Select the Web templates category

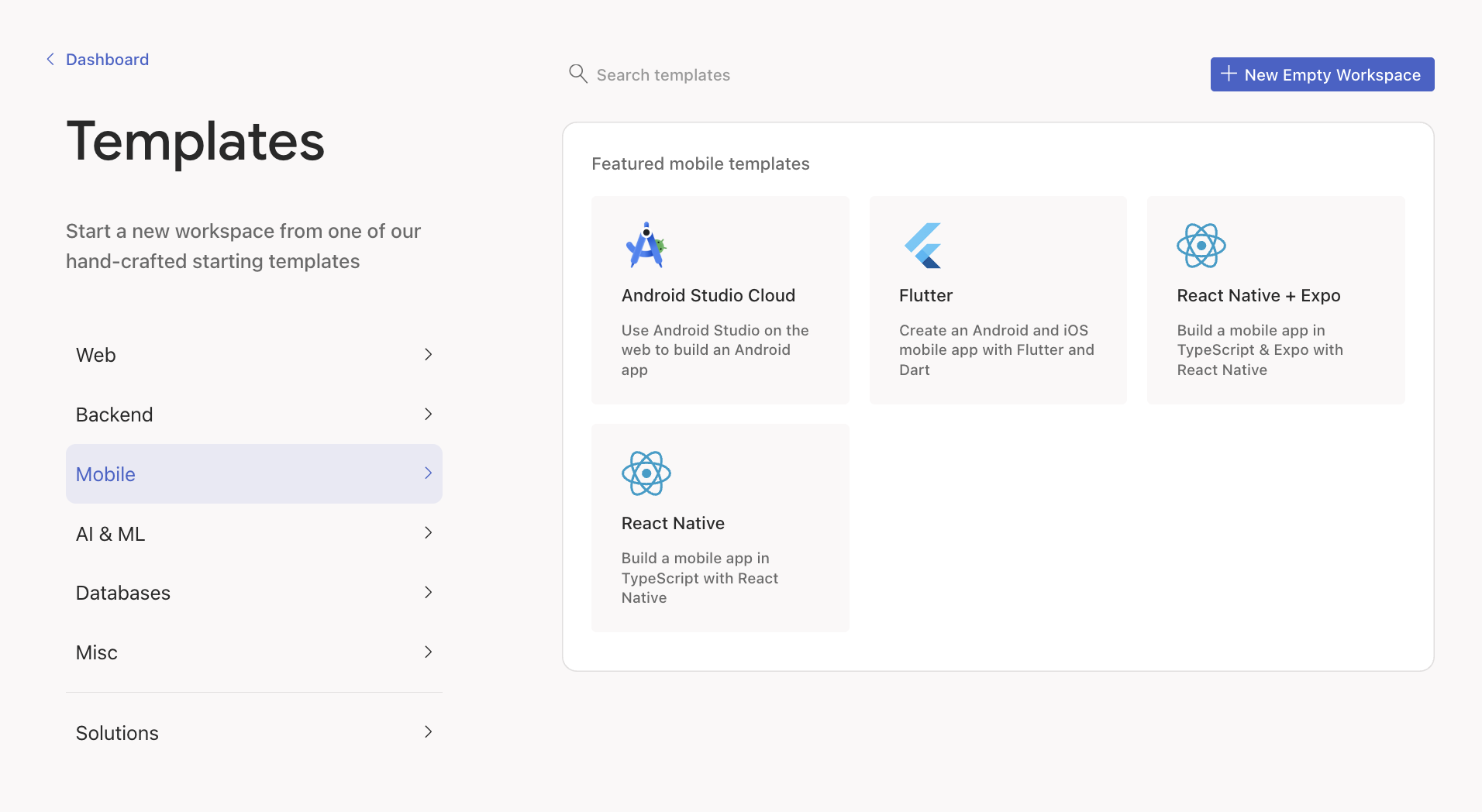(254, 355)
